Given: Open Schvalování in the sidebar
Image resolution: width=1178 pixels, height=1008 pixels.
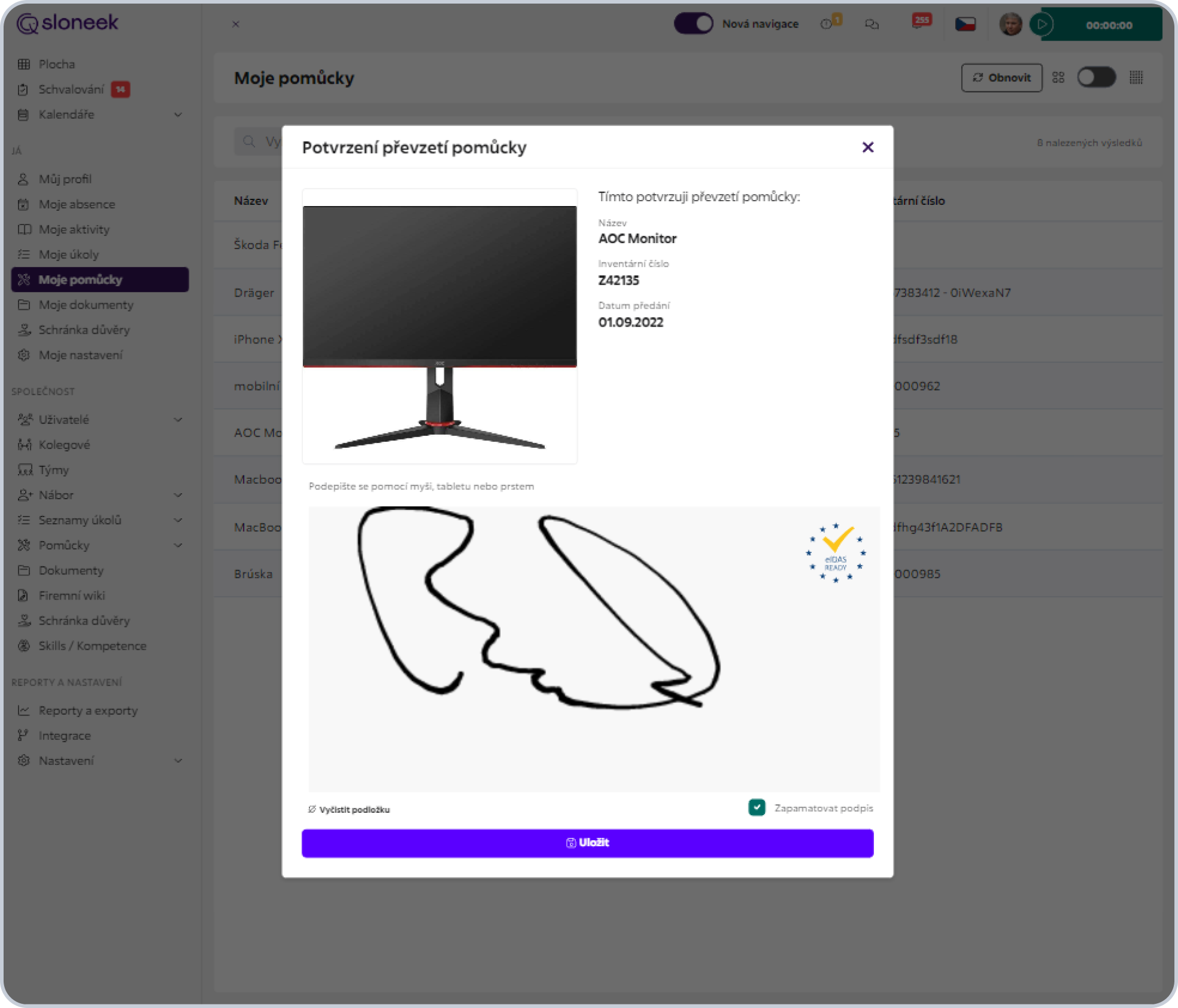Looking at the screenshot, I should [71, 89].
